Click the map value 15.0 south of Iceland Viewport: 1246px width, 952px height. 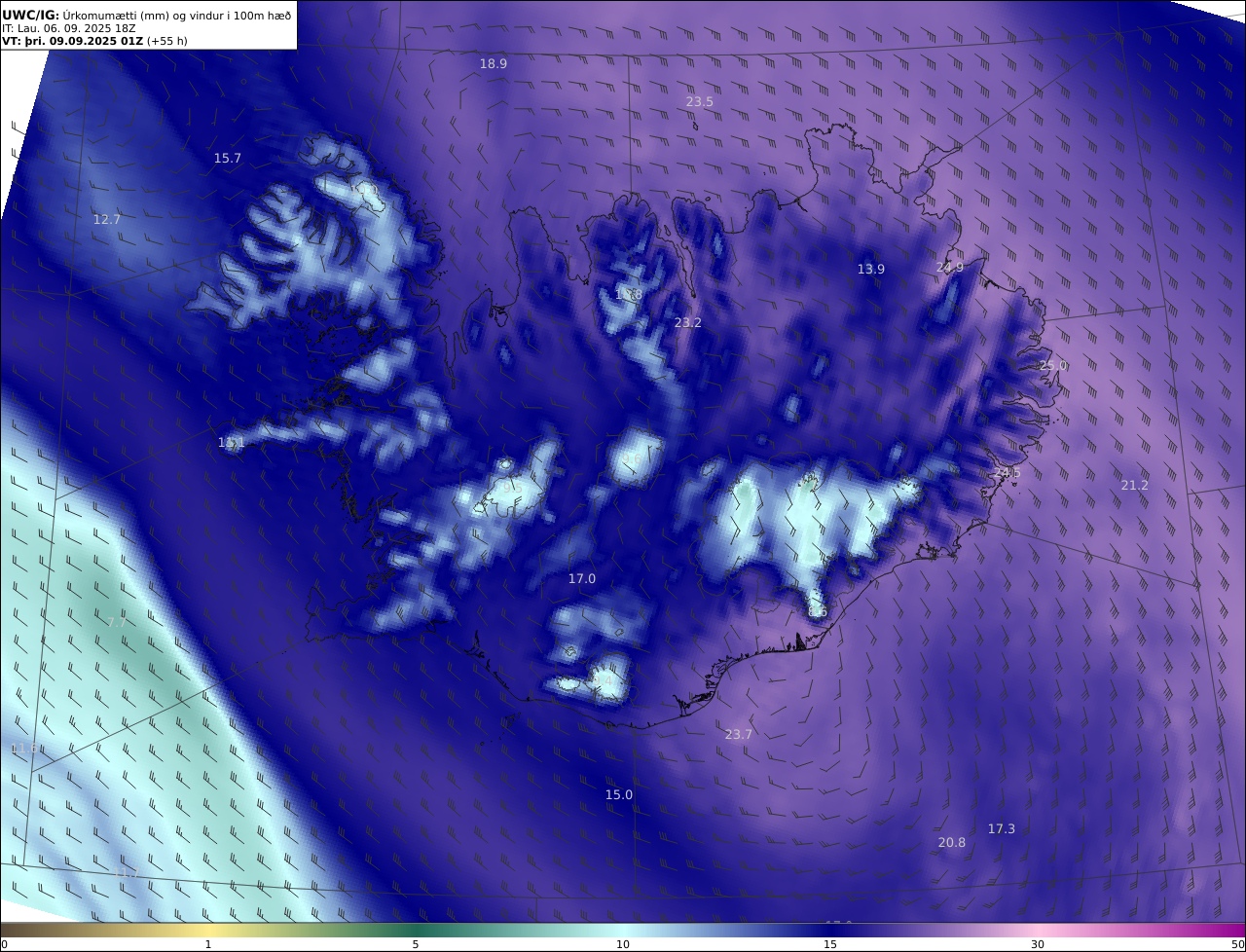coord(619,794)
